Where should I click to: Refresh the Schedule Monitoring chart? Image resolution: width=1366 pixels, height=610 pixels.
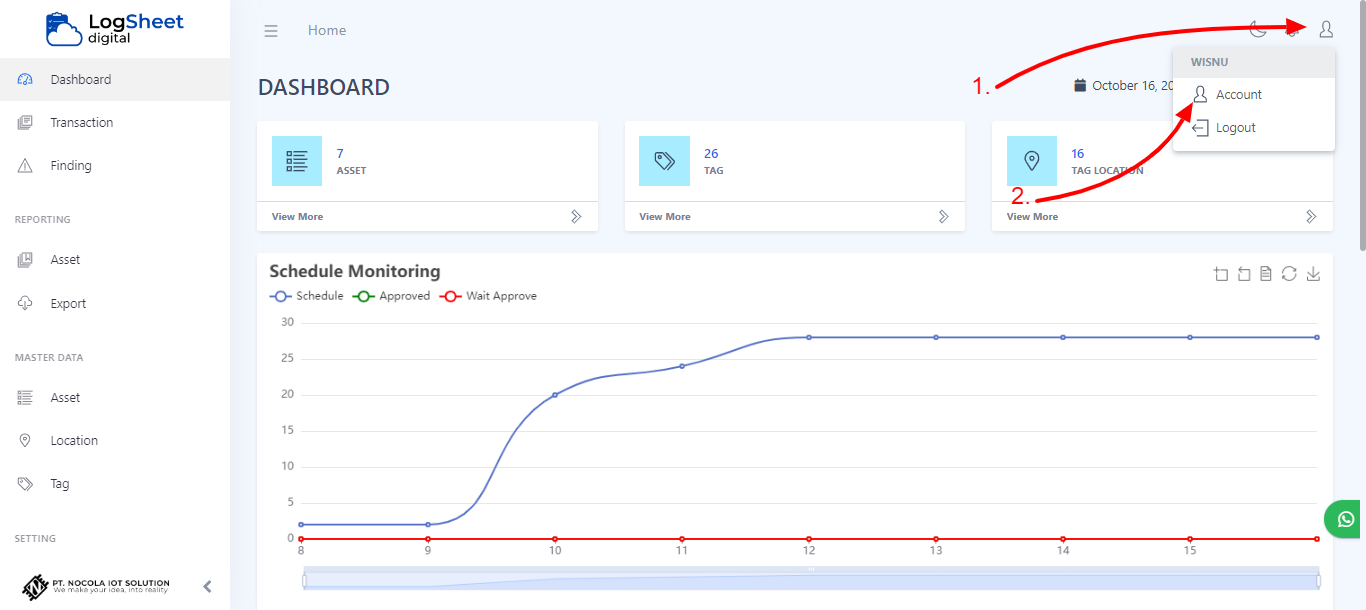pos(1289,273)
